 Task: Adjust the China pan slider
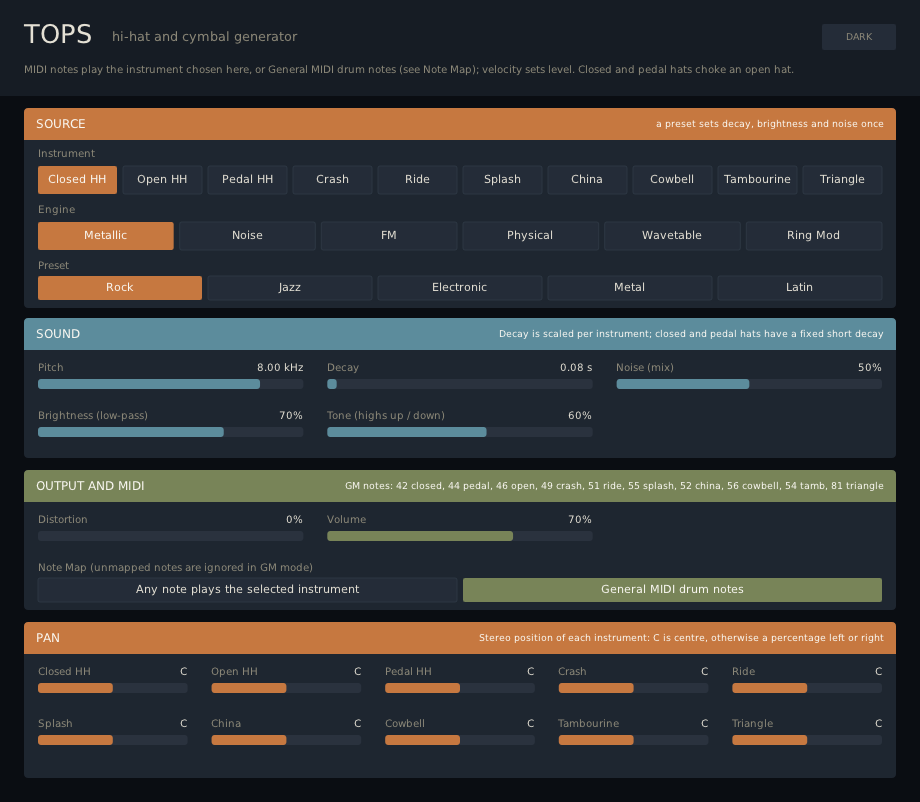(x=286, y=740)
